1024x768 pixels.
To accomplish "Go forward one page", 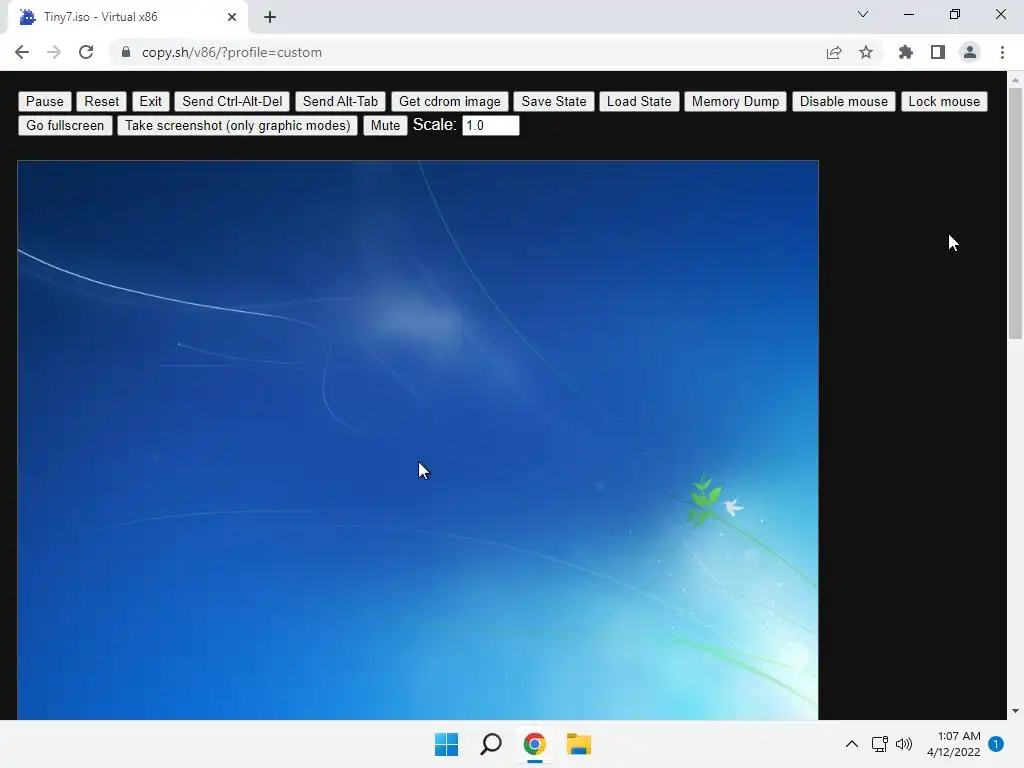I will click(x=54, y=52).
